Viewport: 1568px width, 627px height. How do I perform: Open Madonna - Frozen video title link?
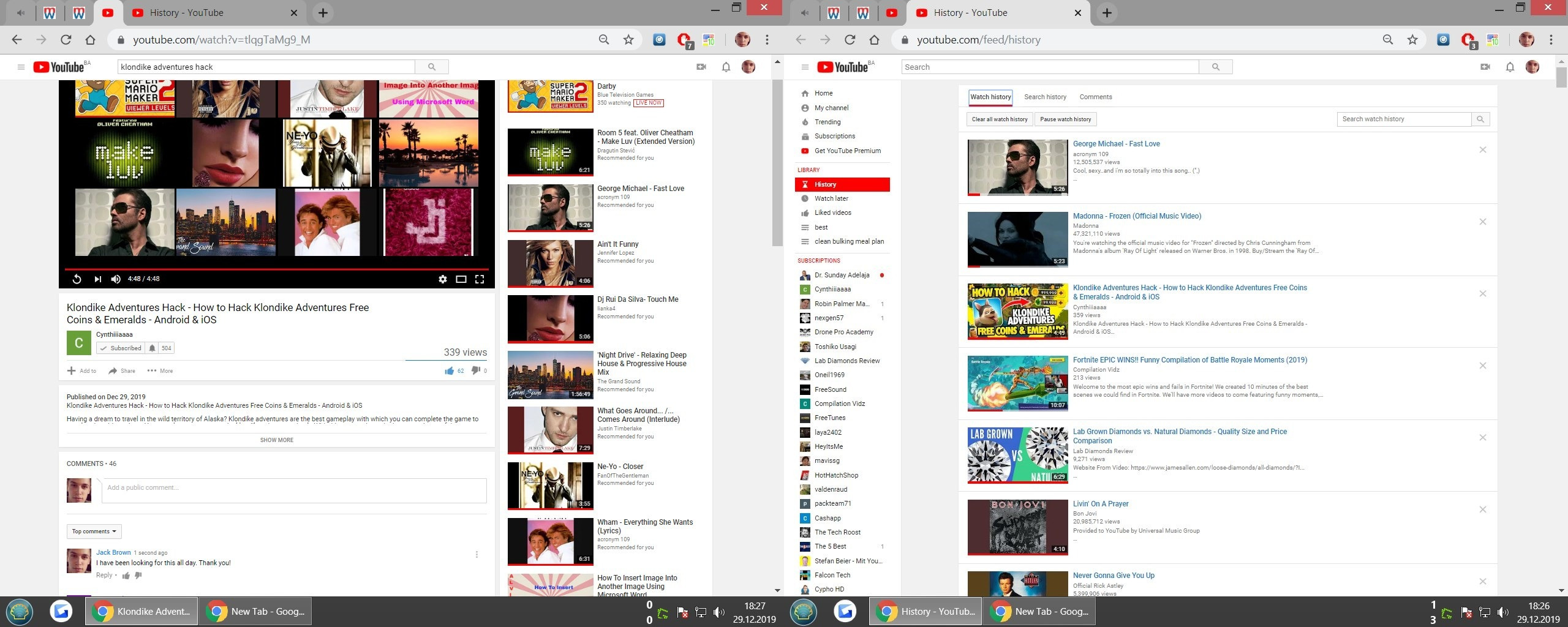(x=1137, y=216)
